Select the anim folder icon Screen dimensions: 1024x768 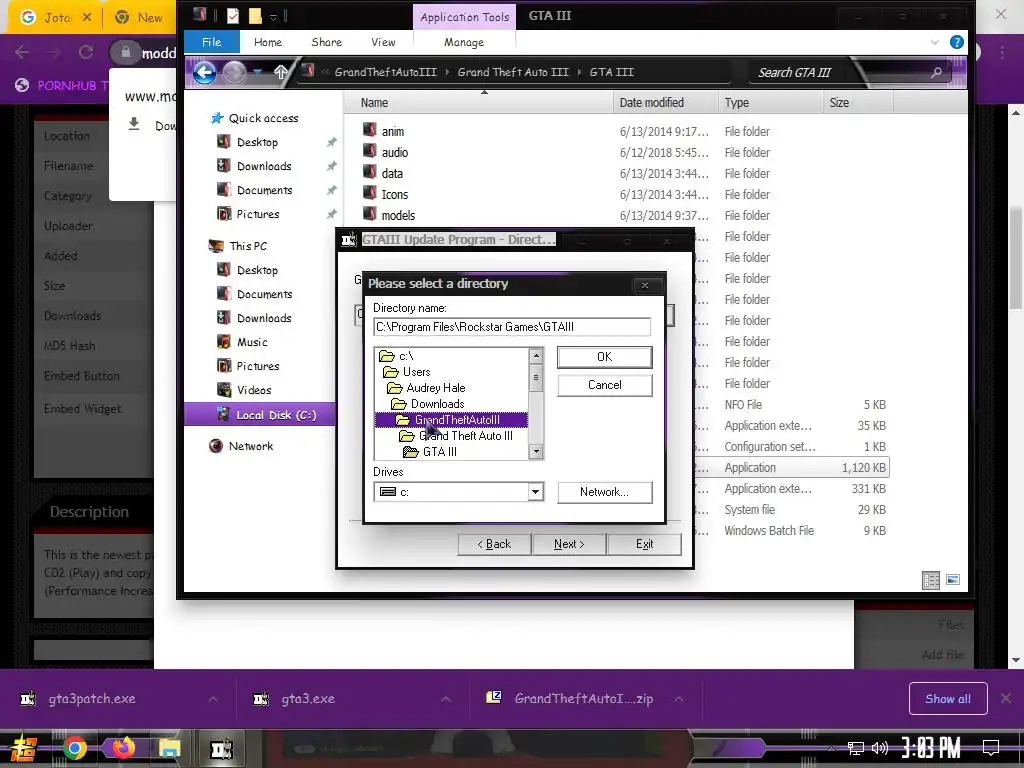370,131
